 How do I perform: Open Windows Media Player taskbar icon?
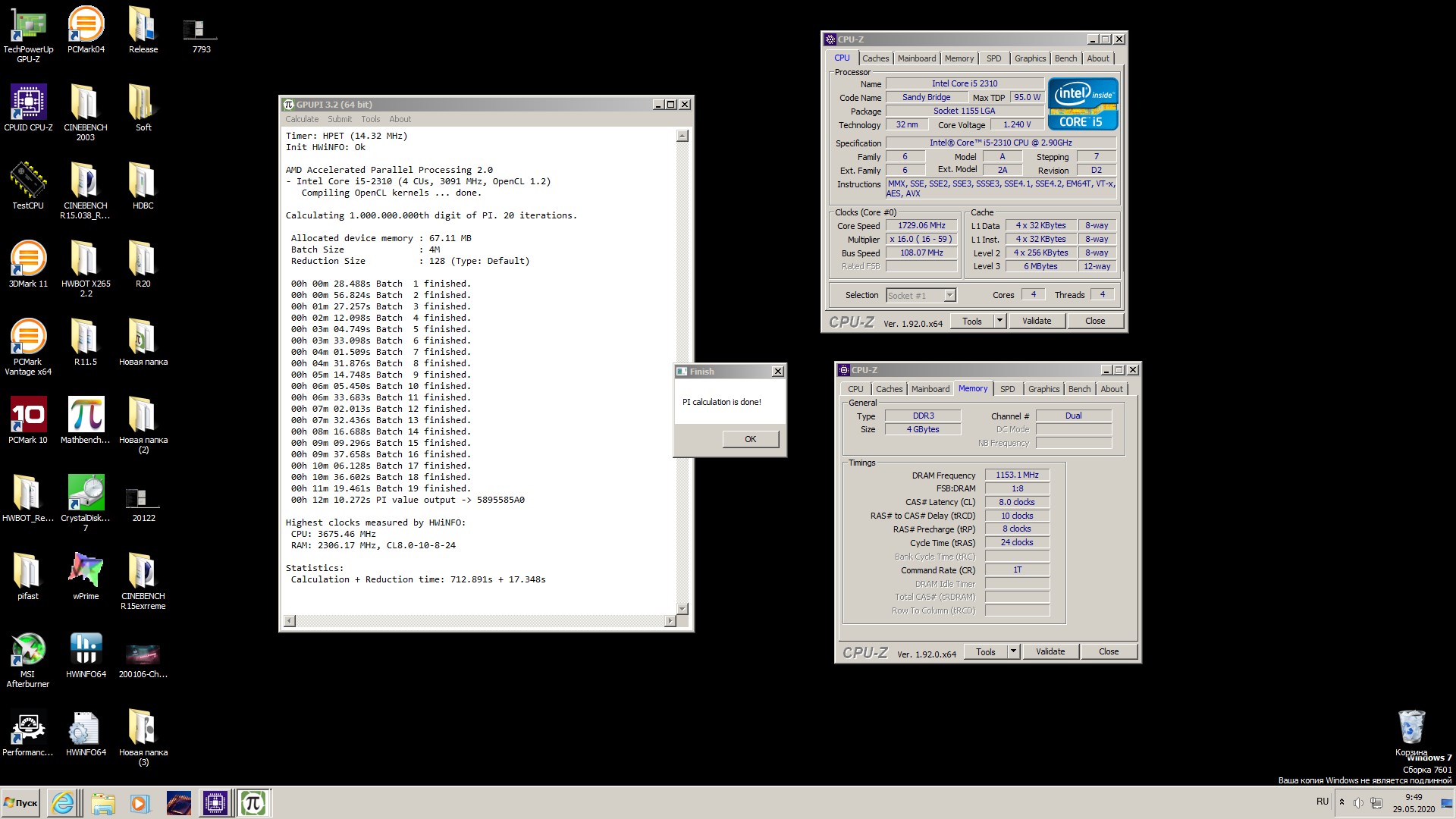point(139,803)
